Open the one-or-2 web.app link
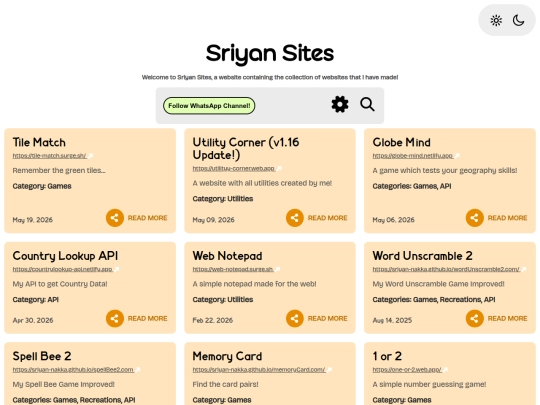This screenshot has width=540, height=405. coord(410,370)
